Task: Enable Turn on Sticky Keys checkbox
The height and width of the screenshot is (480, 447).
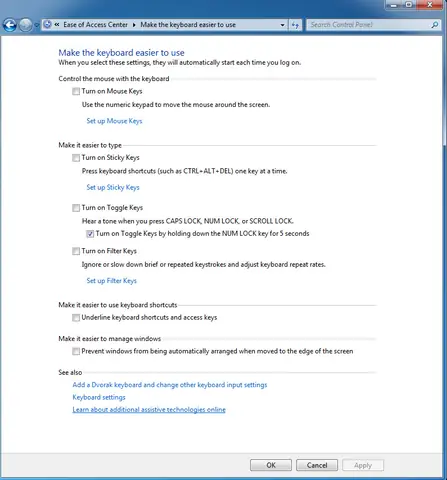Action: pyautogui.click(x=76, y=158)
